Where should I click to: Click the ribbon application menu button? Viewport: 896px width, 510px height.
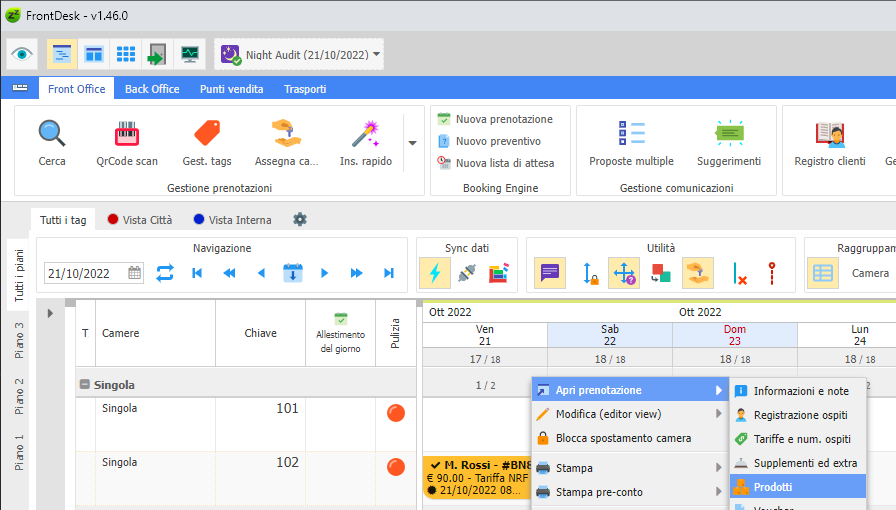click(x=20, y=88)
